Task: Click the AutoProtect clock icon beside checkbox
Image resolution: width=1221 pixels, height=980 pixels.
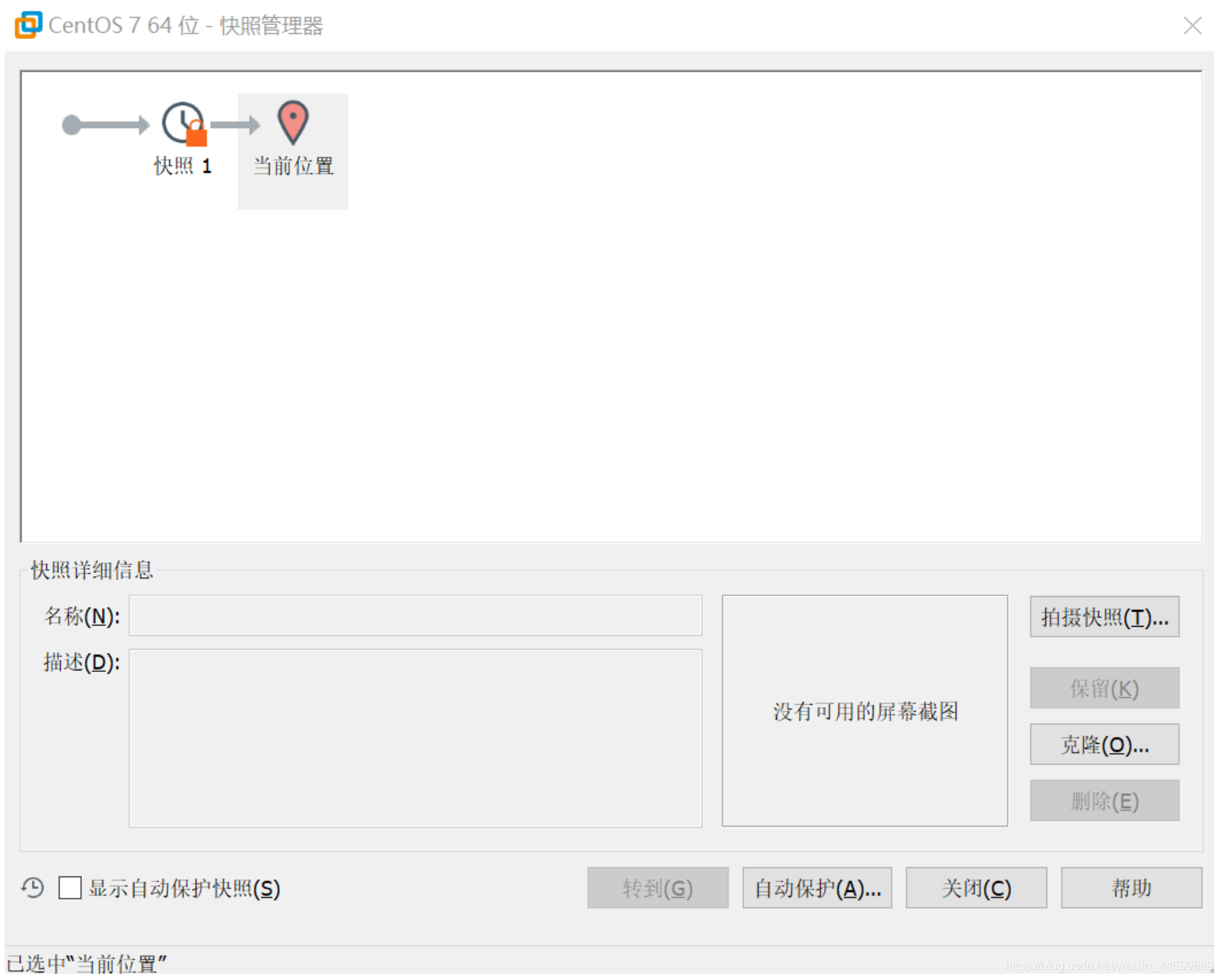Action: (x=33, y=888)
